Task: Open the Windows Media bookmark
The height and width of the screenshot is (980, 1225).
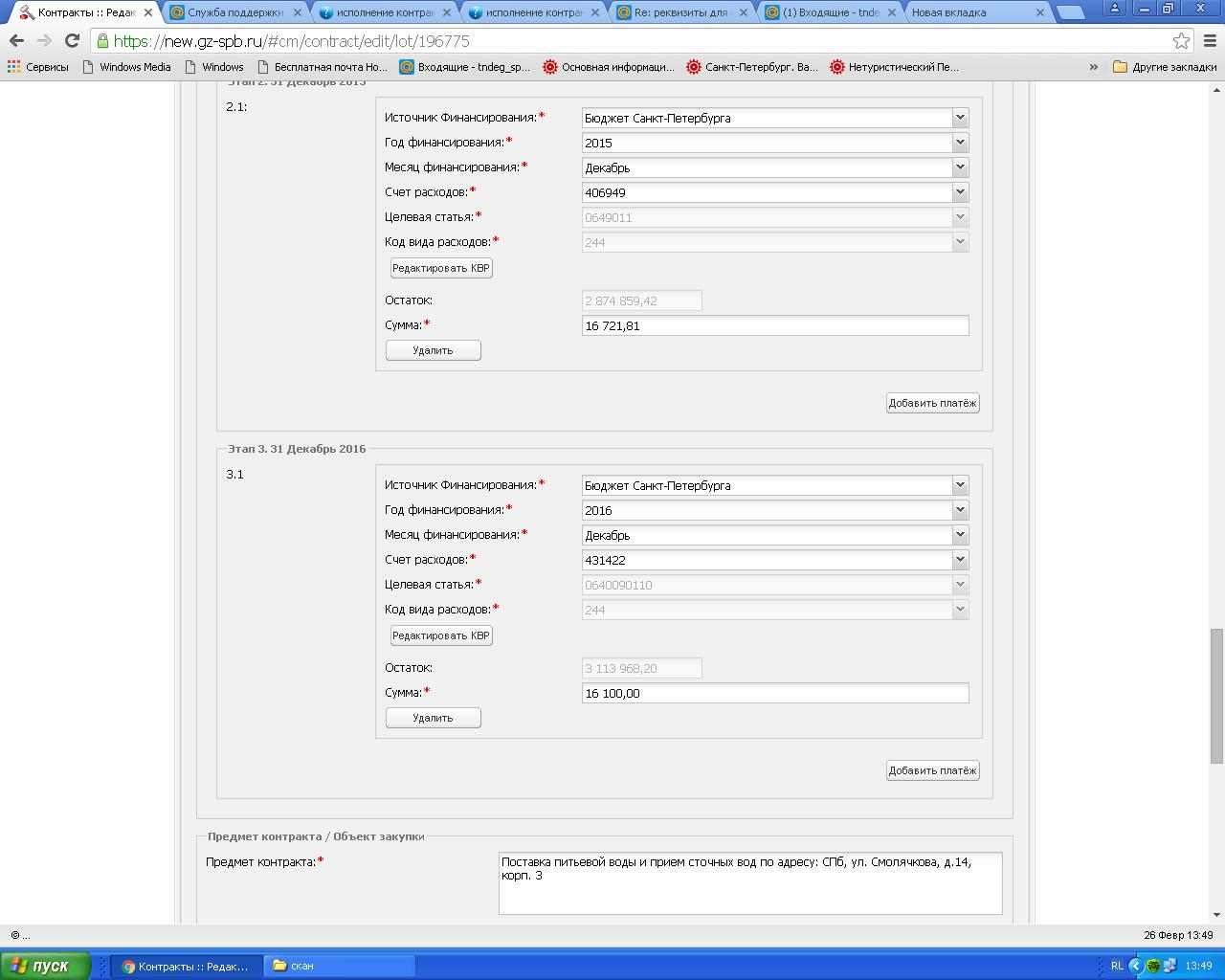Action: [127, 67]
